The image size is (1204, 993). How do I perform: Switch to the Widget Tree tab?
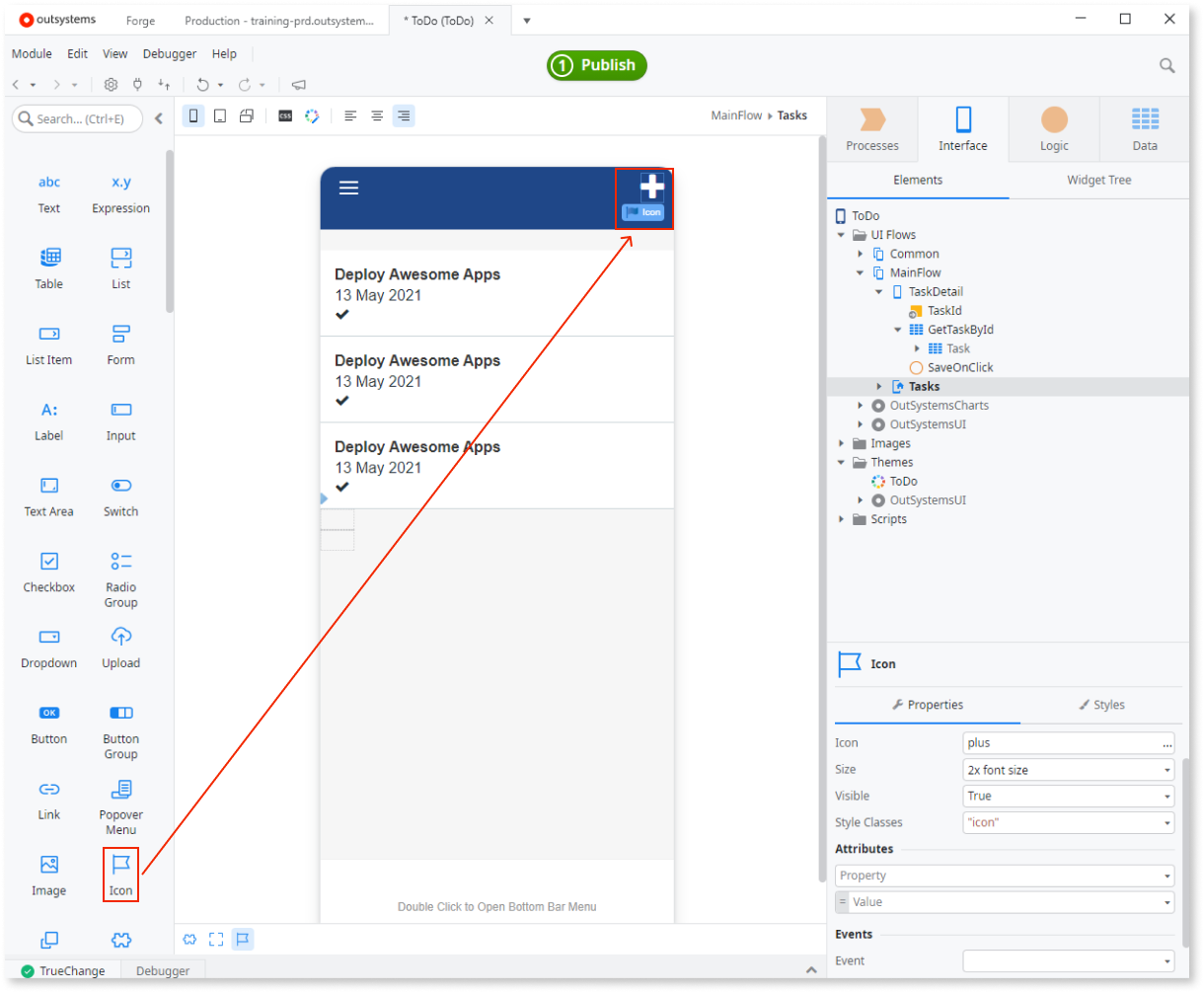pyautogui.click(x=1098, y=180)
